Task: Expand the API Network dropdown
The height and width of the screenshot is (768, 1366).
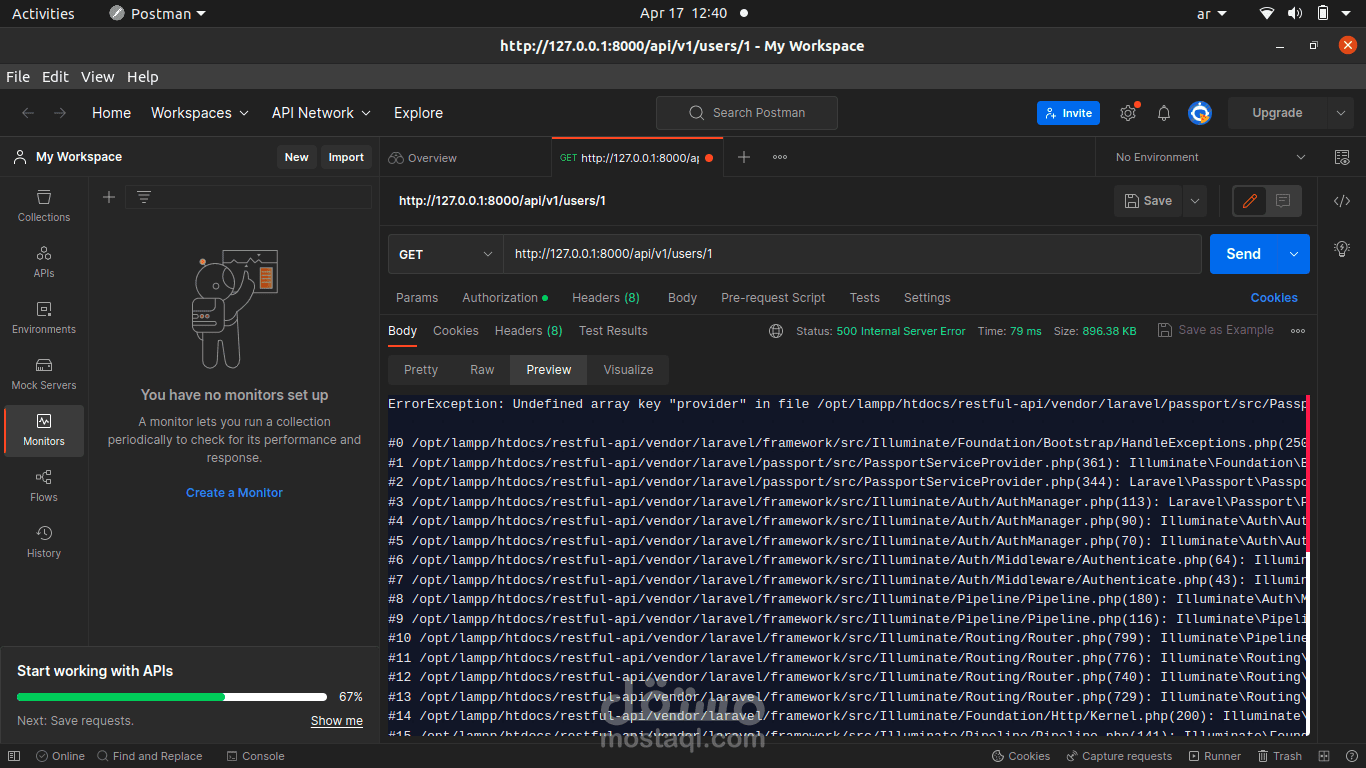Action: point(321,113)
